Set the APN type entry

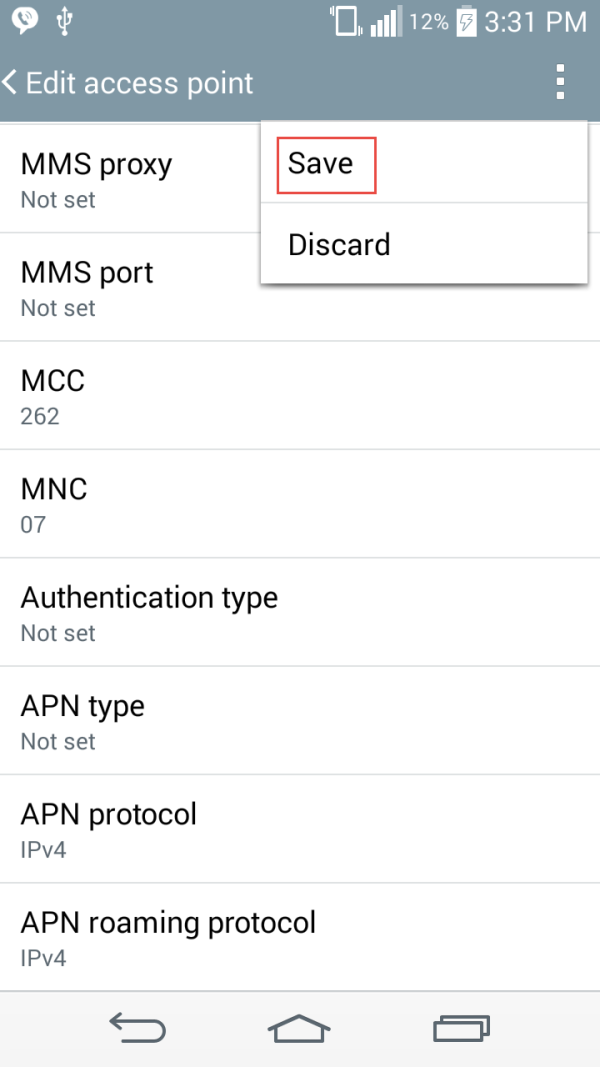point(83,720)
